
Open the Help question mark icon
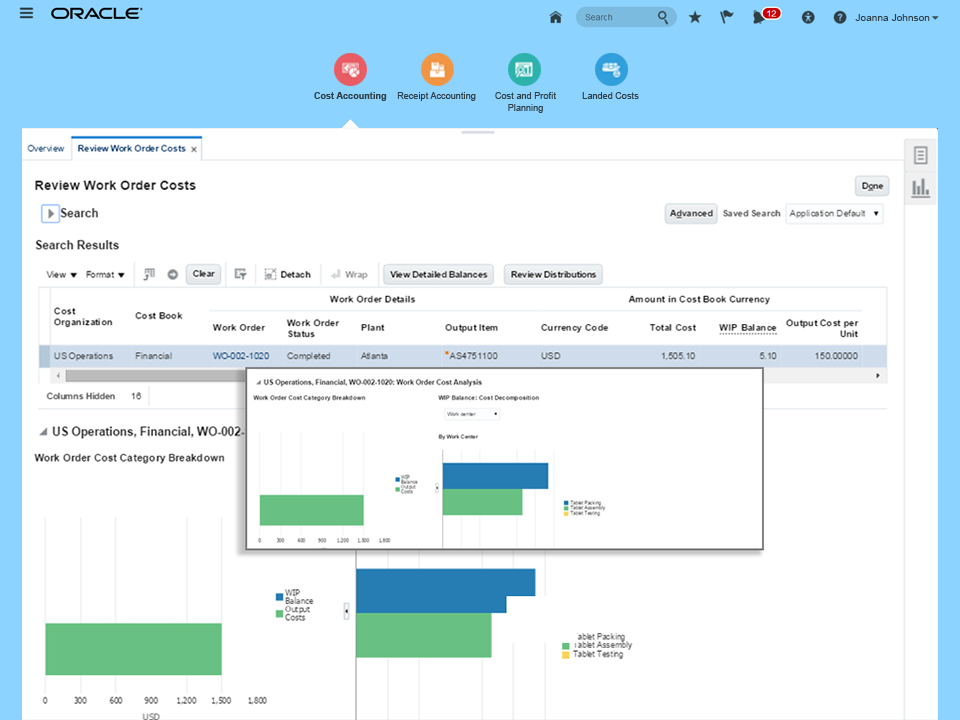point(839,18)
